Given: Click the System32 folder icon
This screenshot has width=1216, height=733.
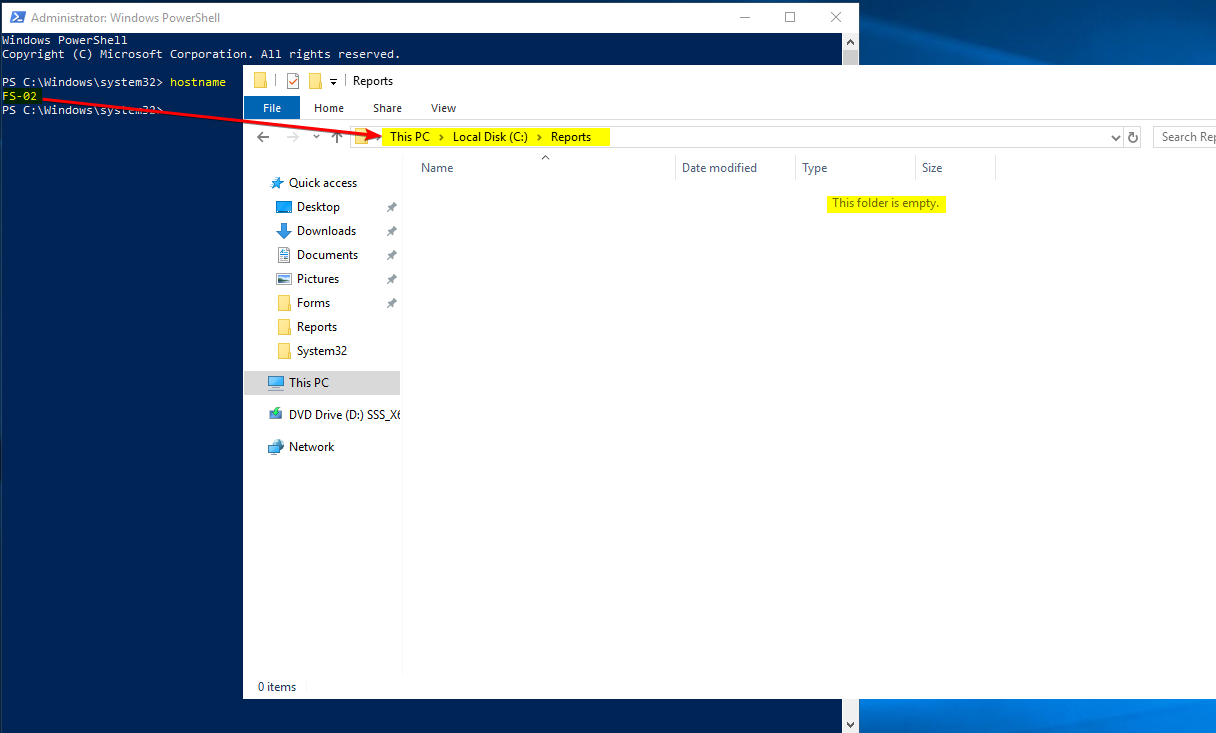Looking at the screenshot, I should 283,351.
